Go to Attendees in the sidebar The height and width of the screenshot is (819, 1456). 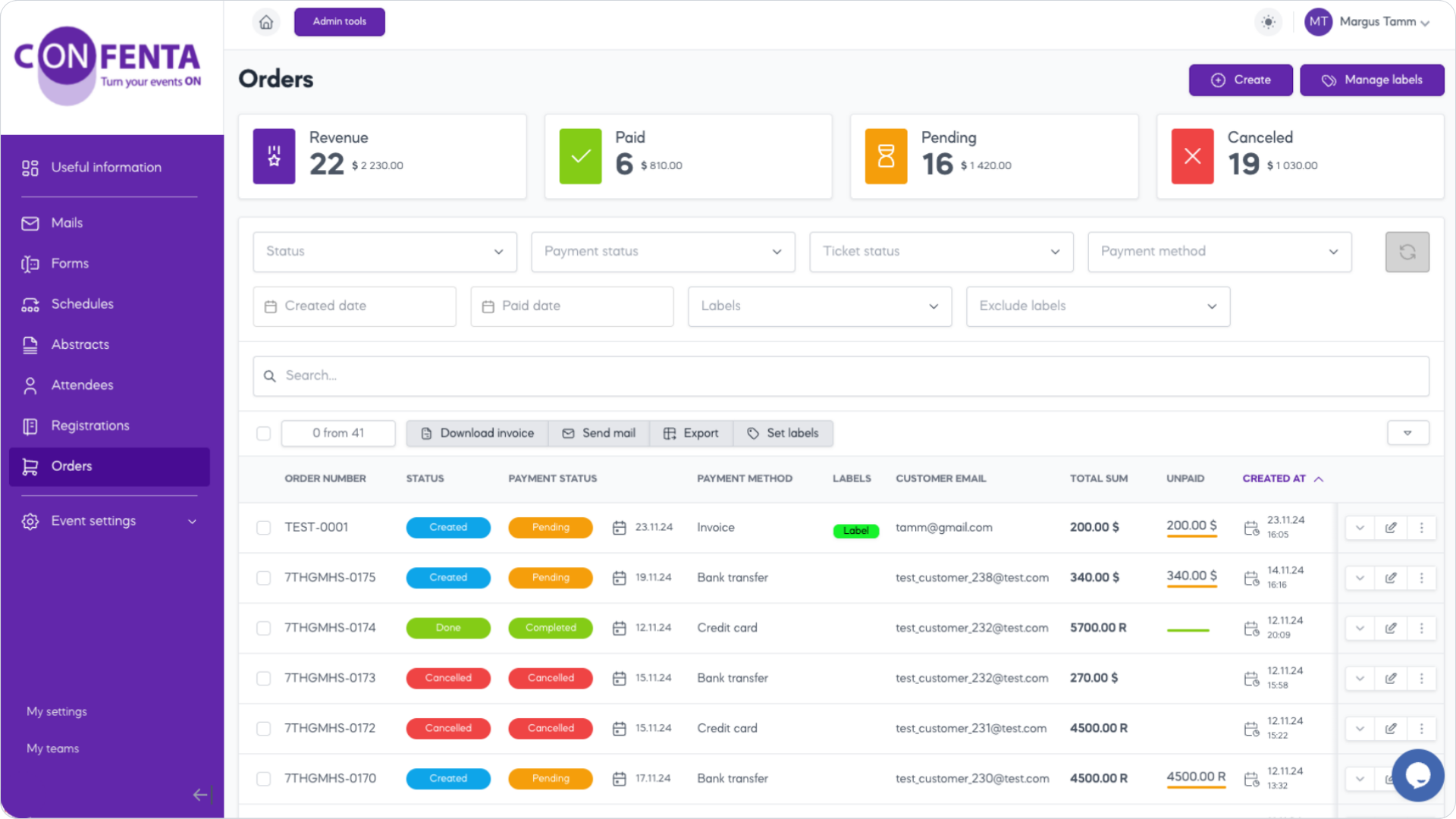pyautogui.click(x=82, y=385)
